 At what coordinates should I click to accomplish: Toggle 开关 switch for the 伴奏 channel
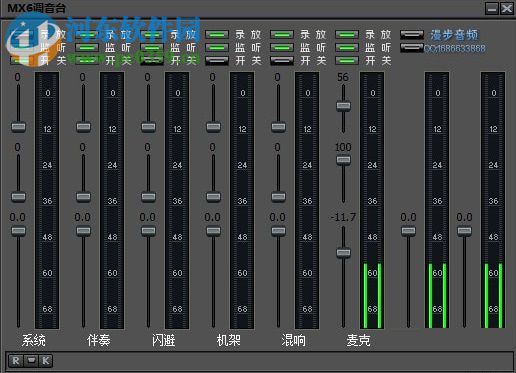[x=87, y=60]
